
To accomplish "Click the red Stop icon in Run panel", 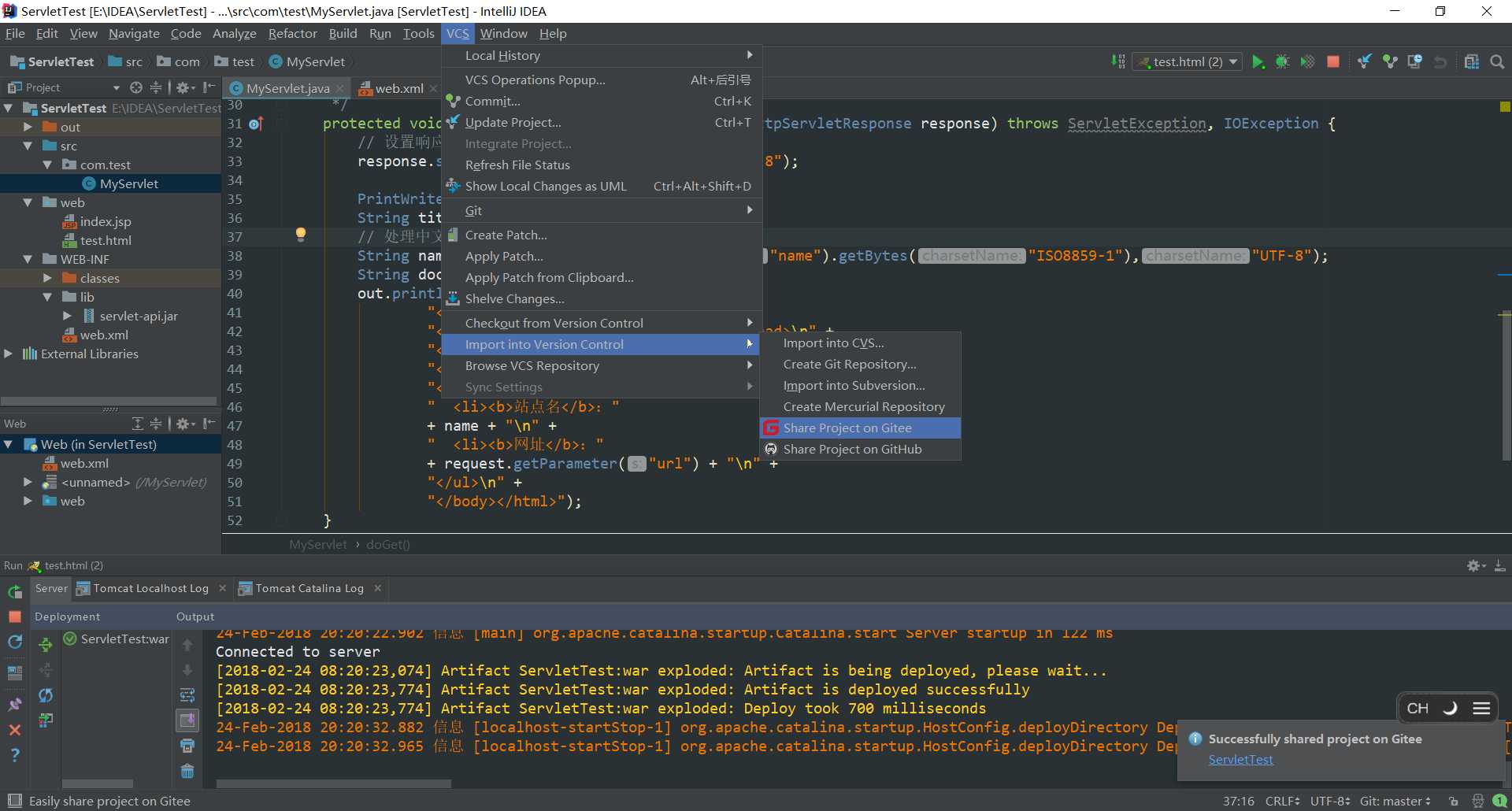I will tap(15, 617).
